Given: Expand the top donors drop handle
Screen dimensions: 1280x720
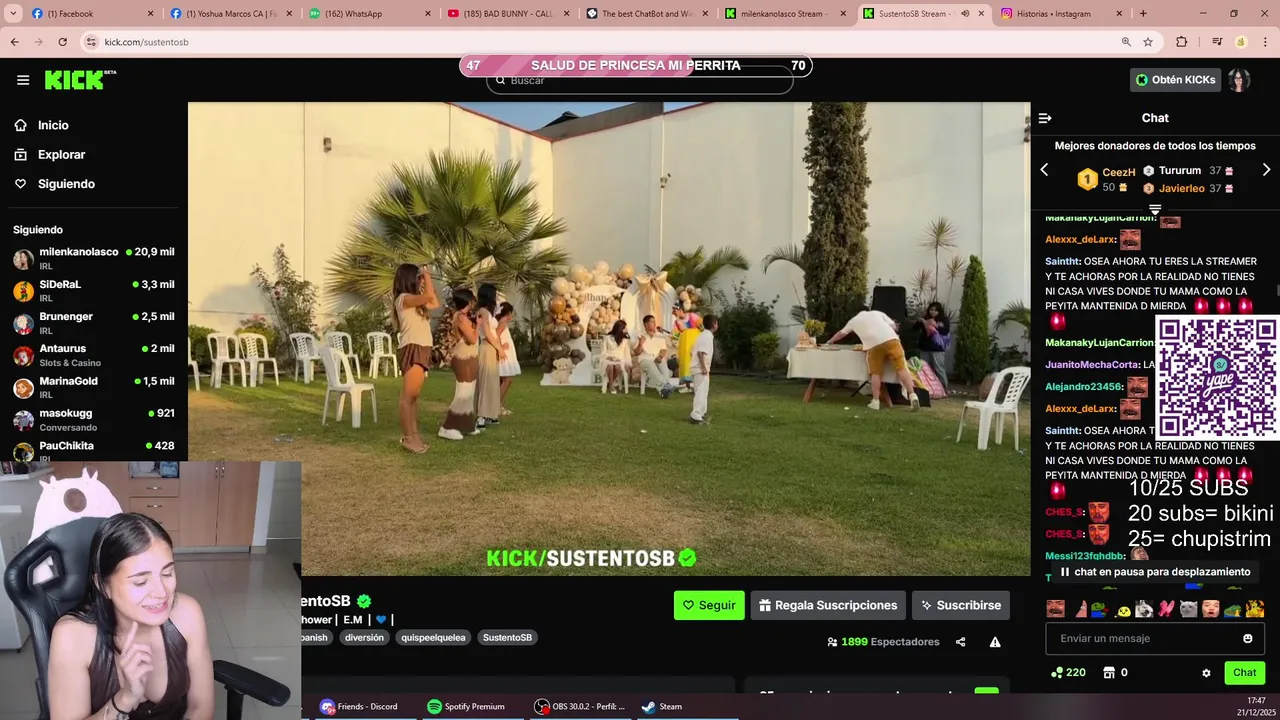Looking at the screenshot, I should pos(1155,210).
